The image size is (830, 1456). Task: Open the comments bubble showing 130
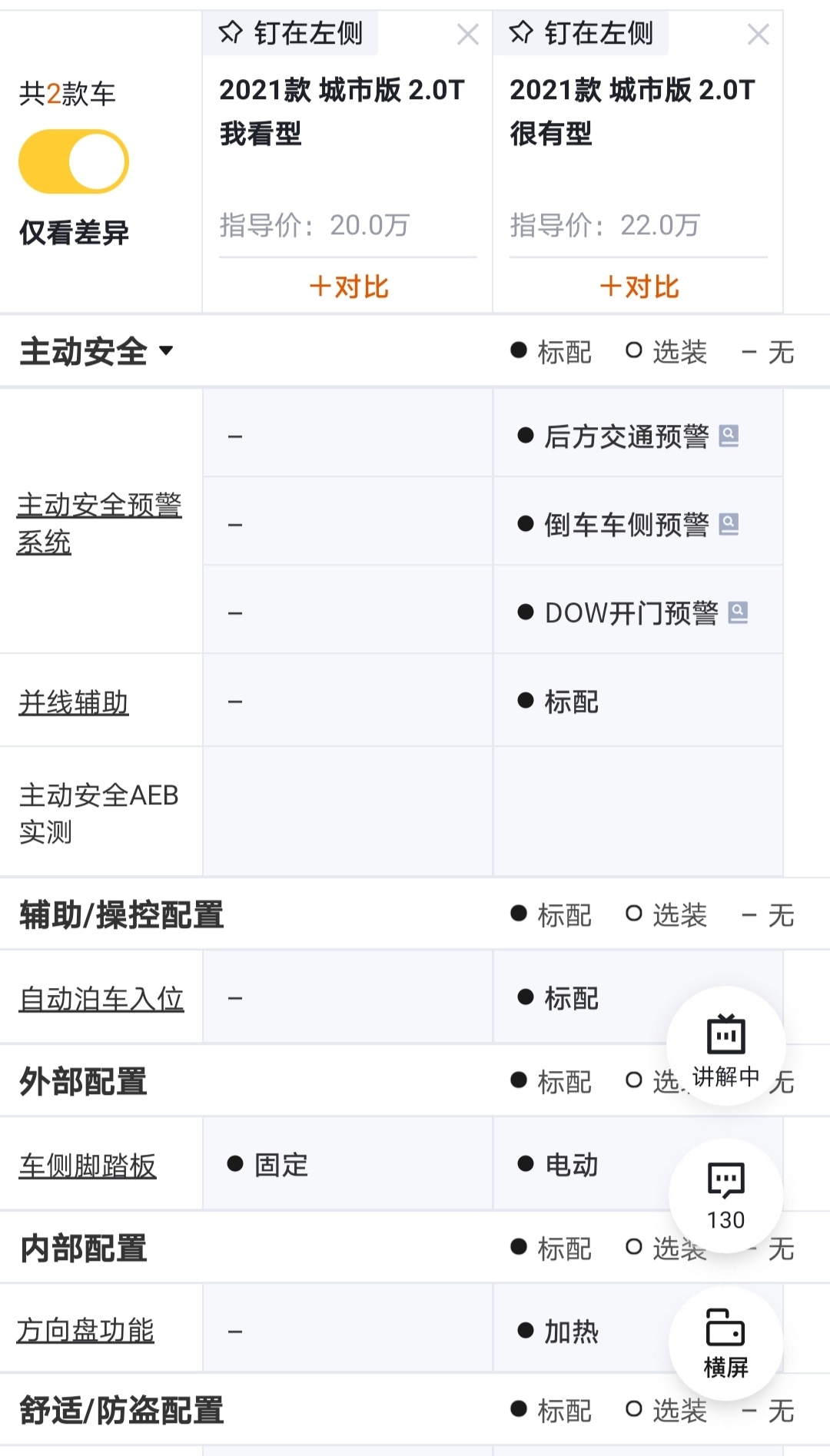click(x=725, y=1195)
